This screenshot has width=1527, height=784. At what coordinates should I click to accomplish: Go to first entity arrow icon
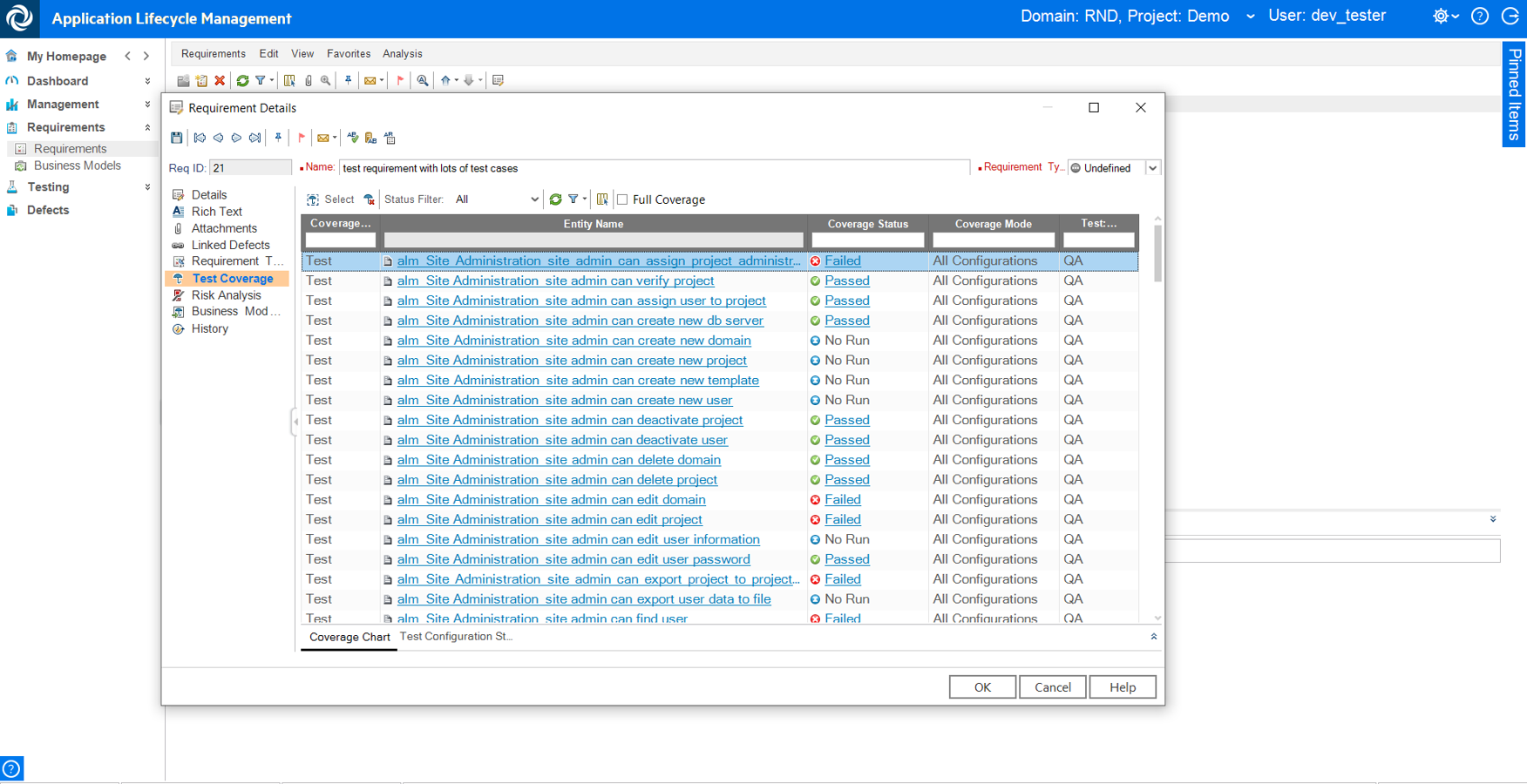200,138
